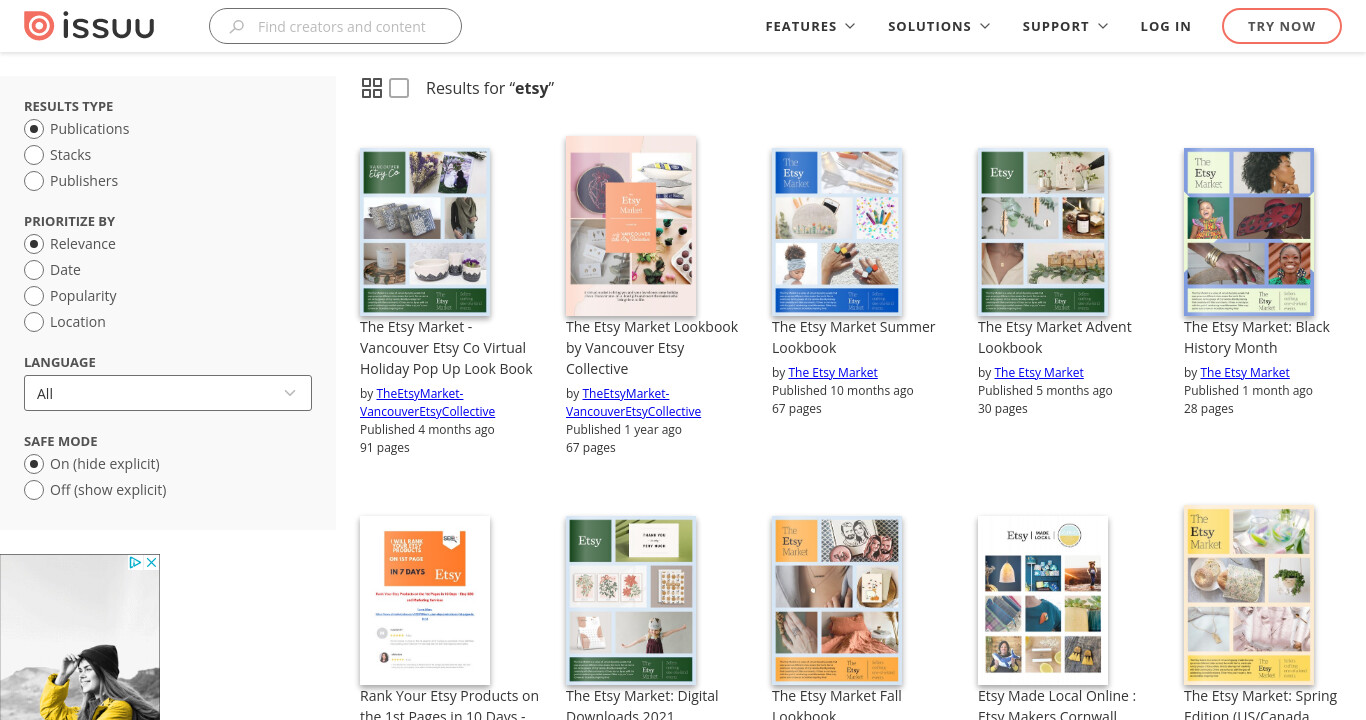This screenshot has width=1366, height=720.
Task: Turn safe mode Off (show explicit)
Action: click(x=34, y=490)
